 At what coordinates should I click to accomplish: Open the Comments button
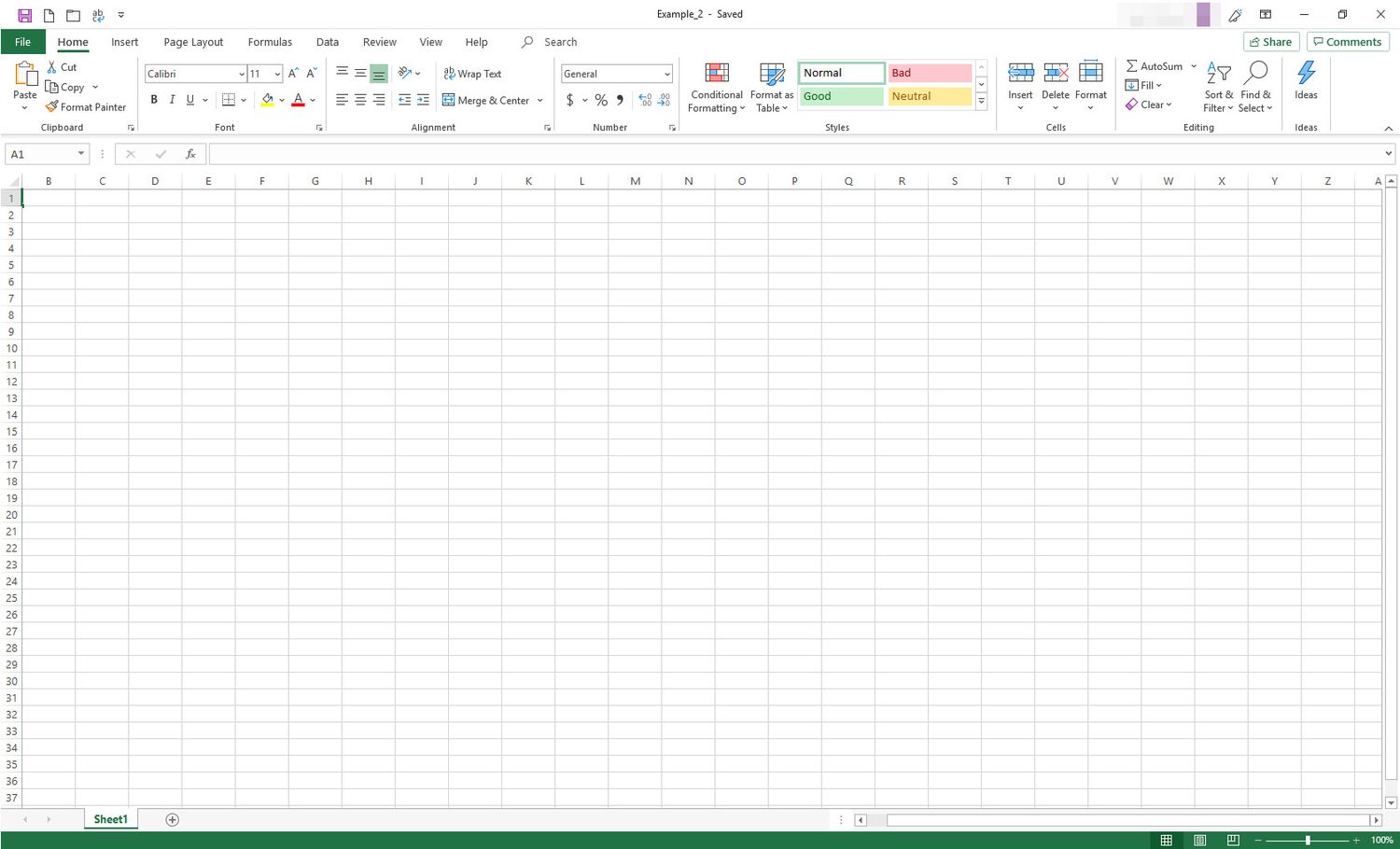(x=1347, y=42)
